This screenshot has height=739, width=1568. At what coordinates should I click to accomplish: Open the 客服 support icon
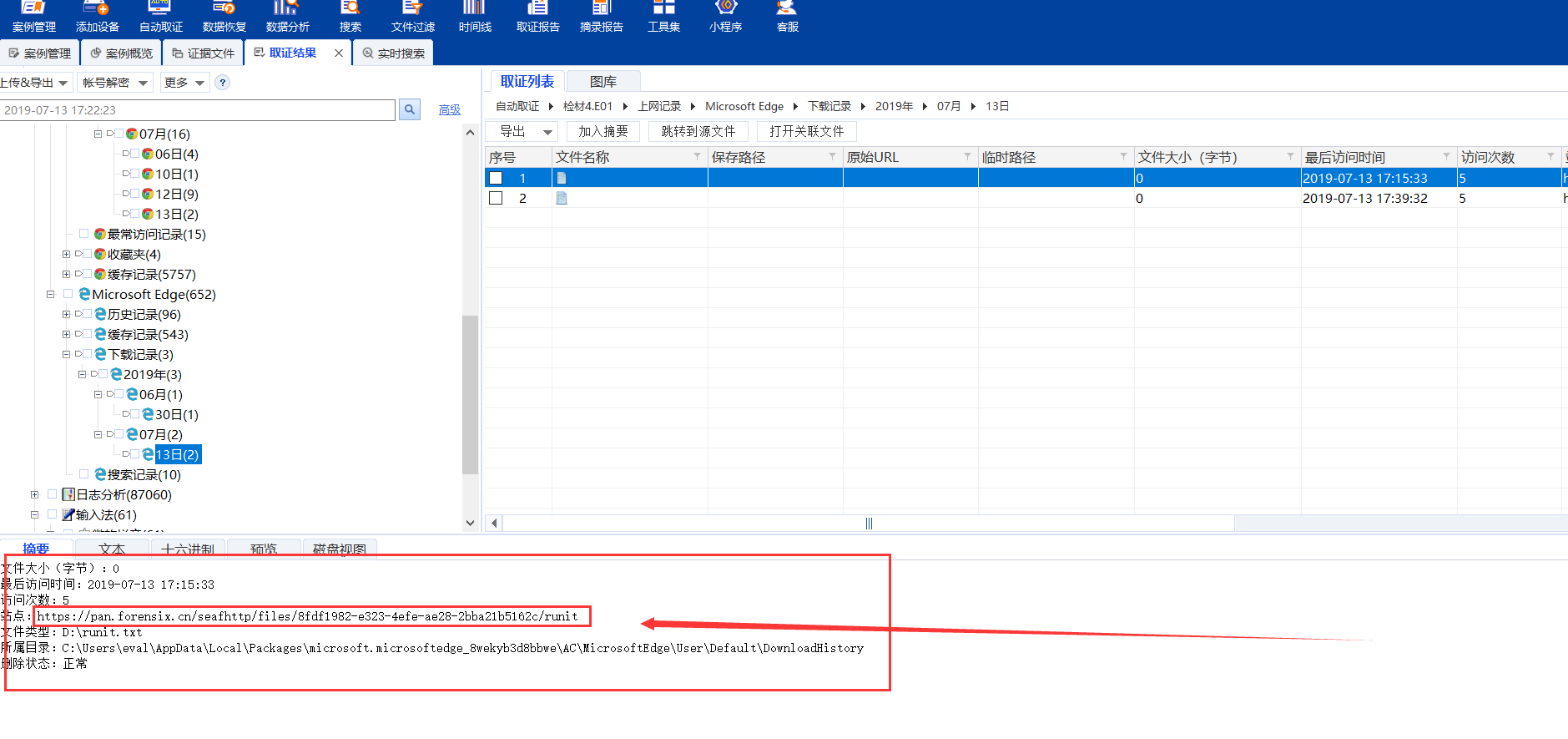[x=787, y=17]
